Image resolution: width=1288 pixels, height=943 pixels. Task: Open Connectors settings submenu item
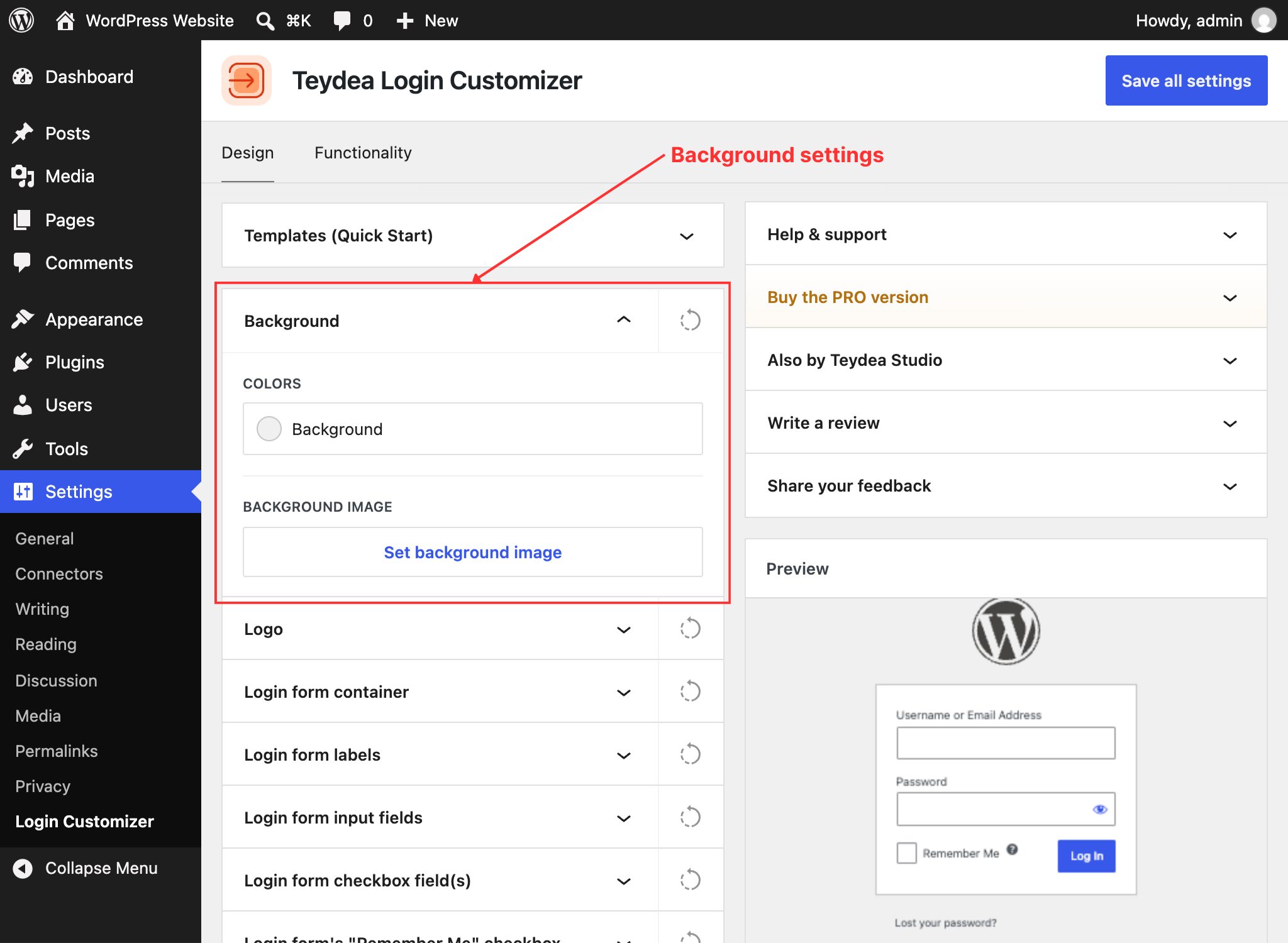[x=59, y=574]
